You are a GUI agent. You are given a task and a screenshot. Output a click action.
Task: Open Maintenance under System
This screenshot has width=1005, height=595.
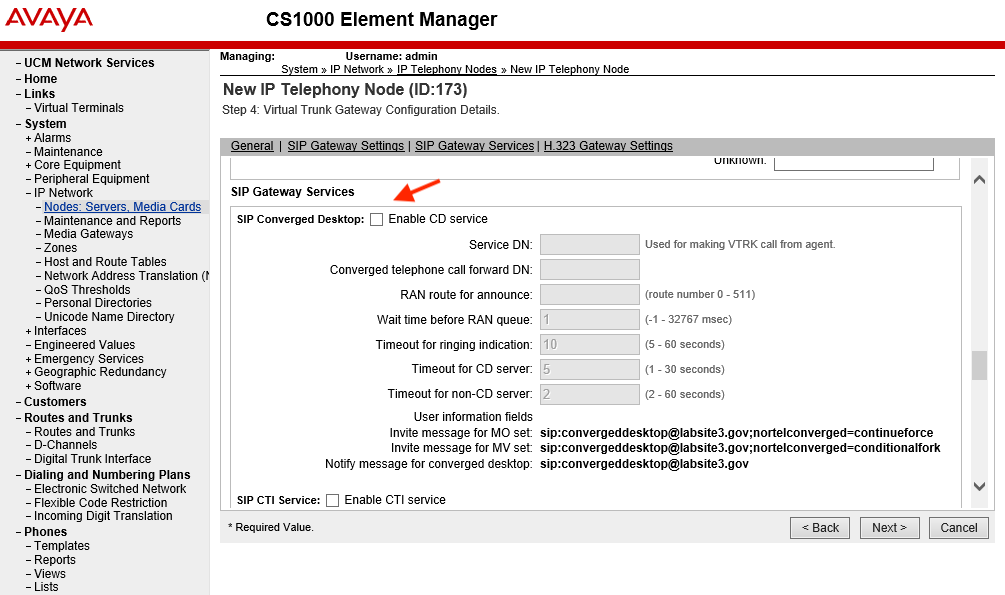[68, 152]
